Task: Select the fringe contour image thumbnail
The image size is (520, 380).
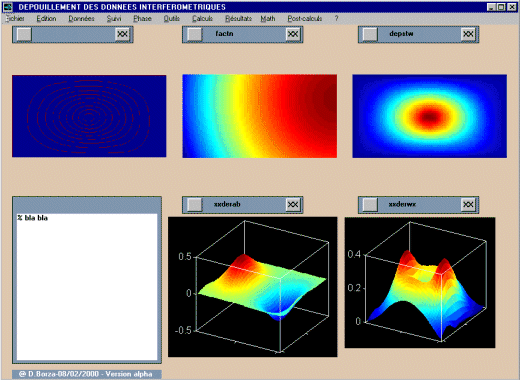Action: click(x=89, y=116)
